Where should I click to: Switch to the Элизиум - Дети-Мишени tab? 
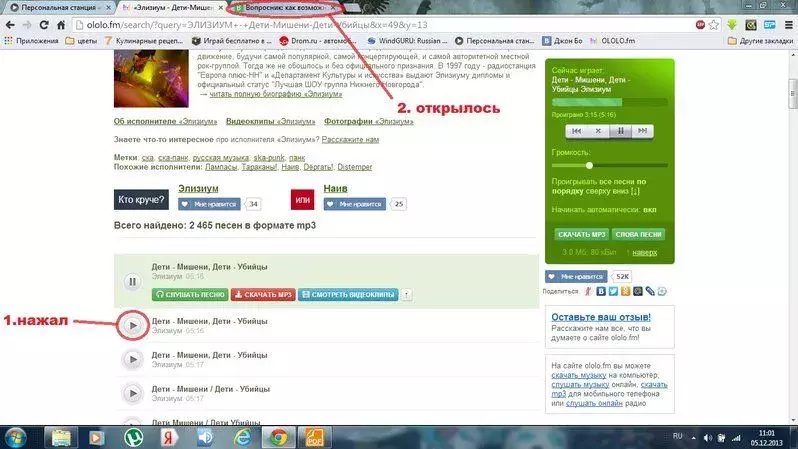[172, 8]
